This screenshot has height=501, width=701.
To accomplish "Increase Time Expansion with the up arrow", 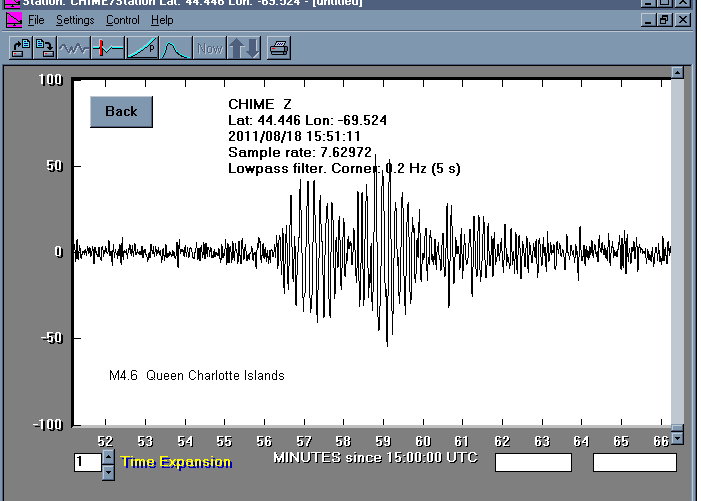I will point(108,457).
